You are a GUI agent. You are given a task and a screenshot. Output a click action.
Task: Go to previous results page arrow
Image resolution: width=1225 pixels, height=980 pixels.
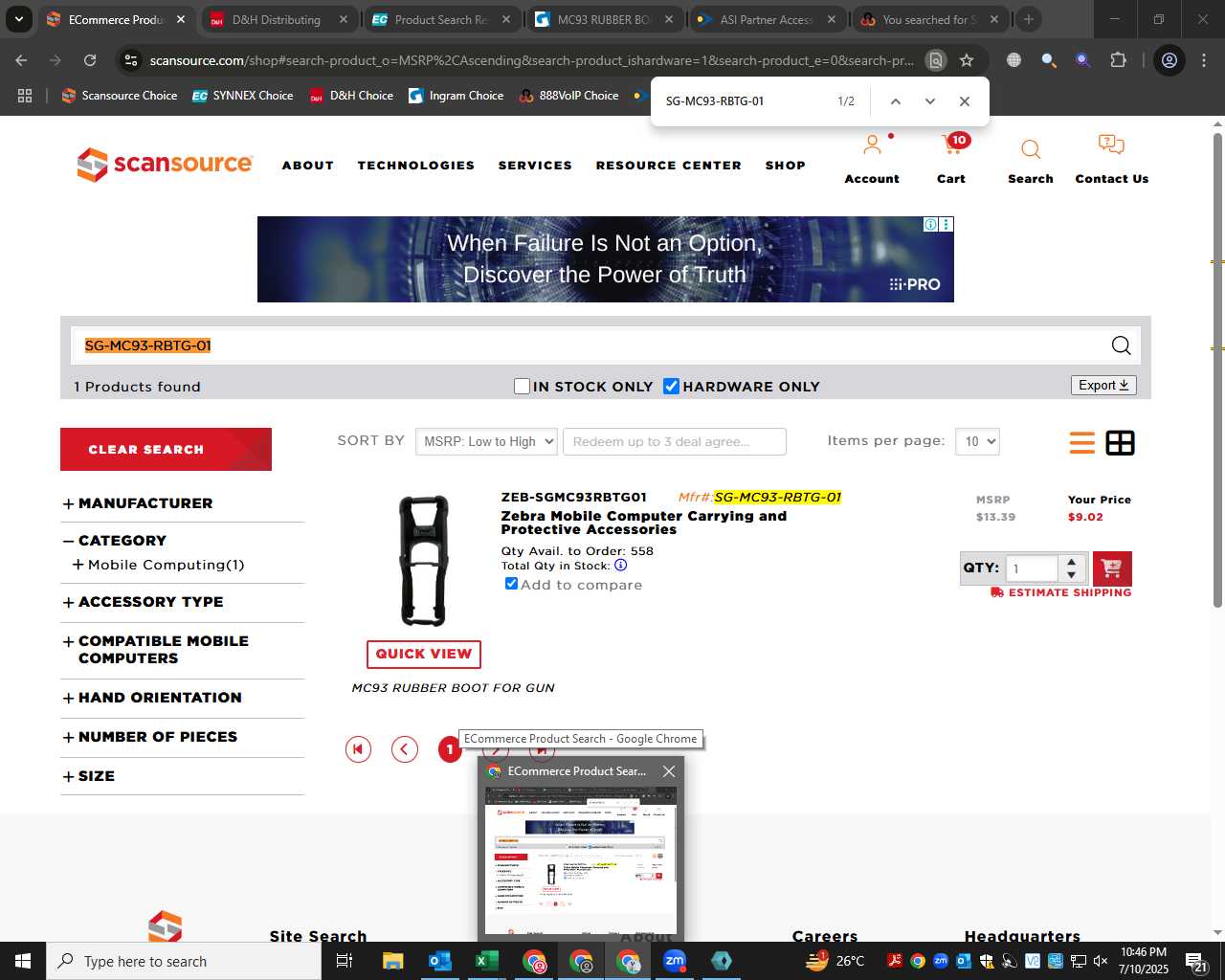(405, 749)
